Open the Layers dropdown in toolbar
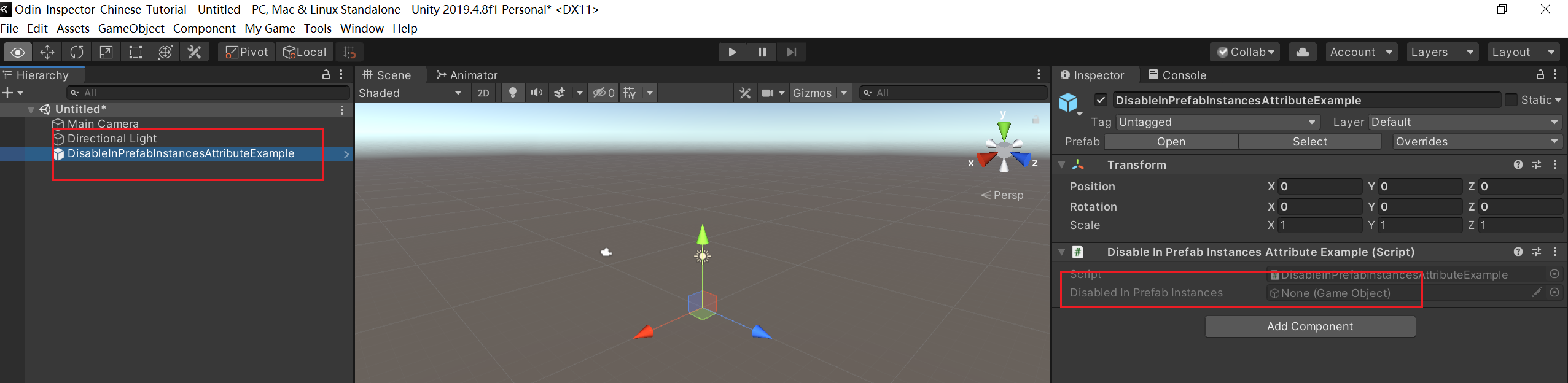 (x=1442, y=52)
